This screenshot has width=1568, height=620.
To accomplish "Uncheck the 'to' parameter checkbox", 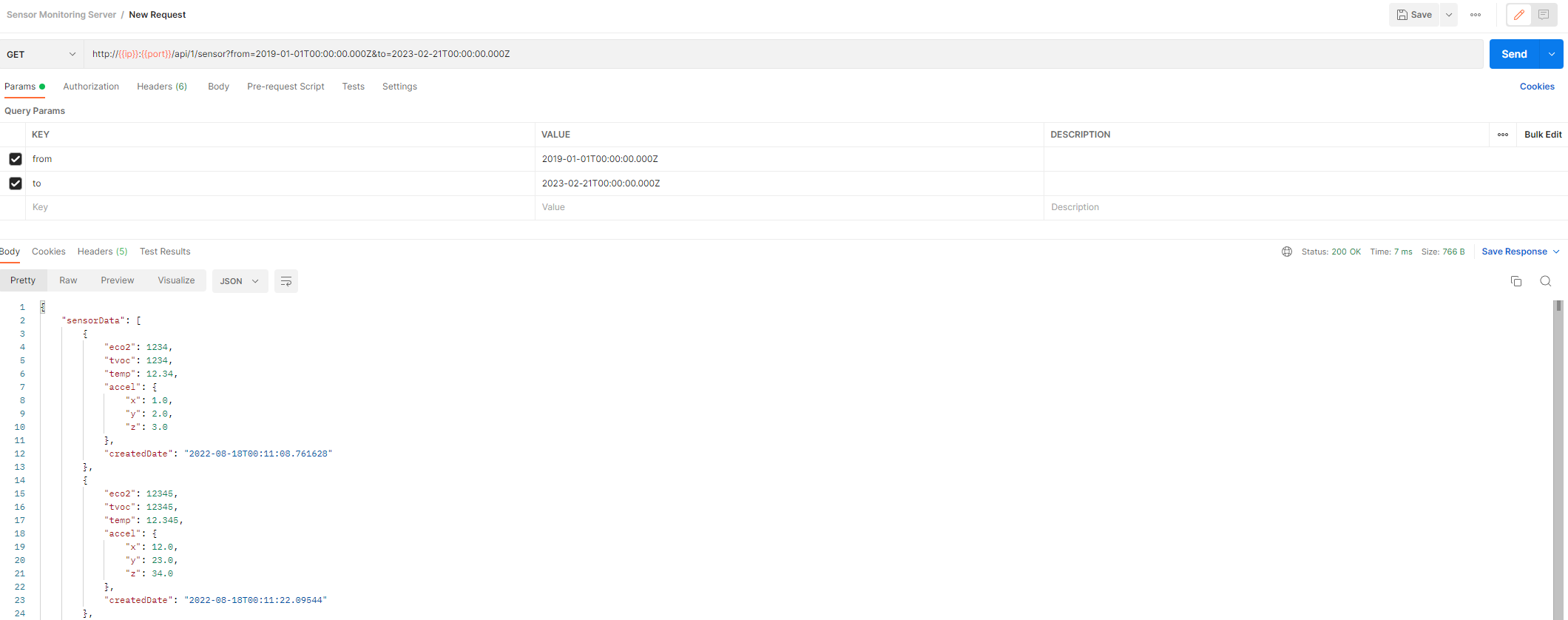I will tap(15, 183).
